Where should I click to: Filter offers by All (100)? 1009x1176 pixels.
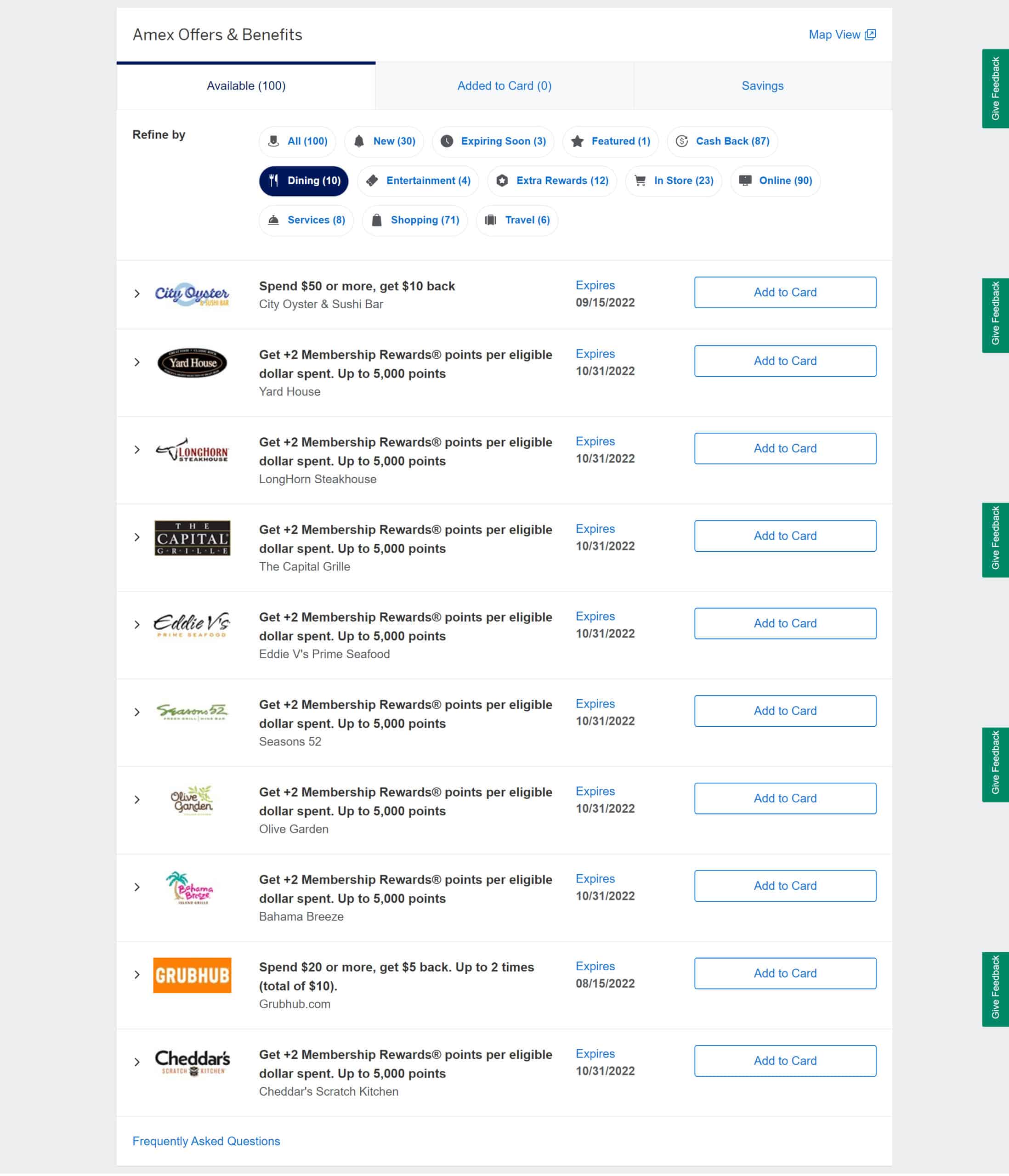tap(298, 141)
